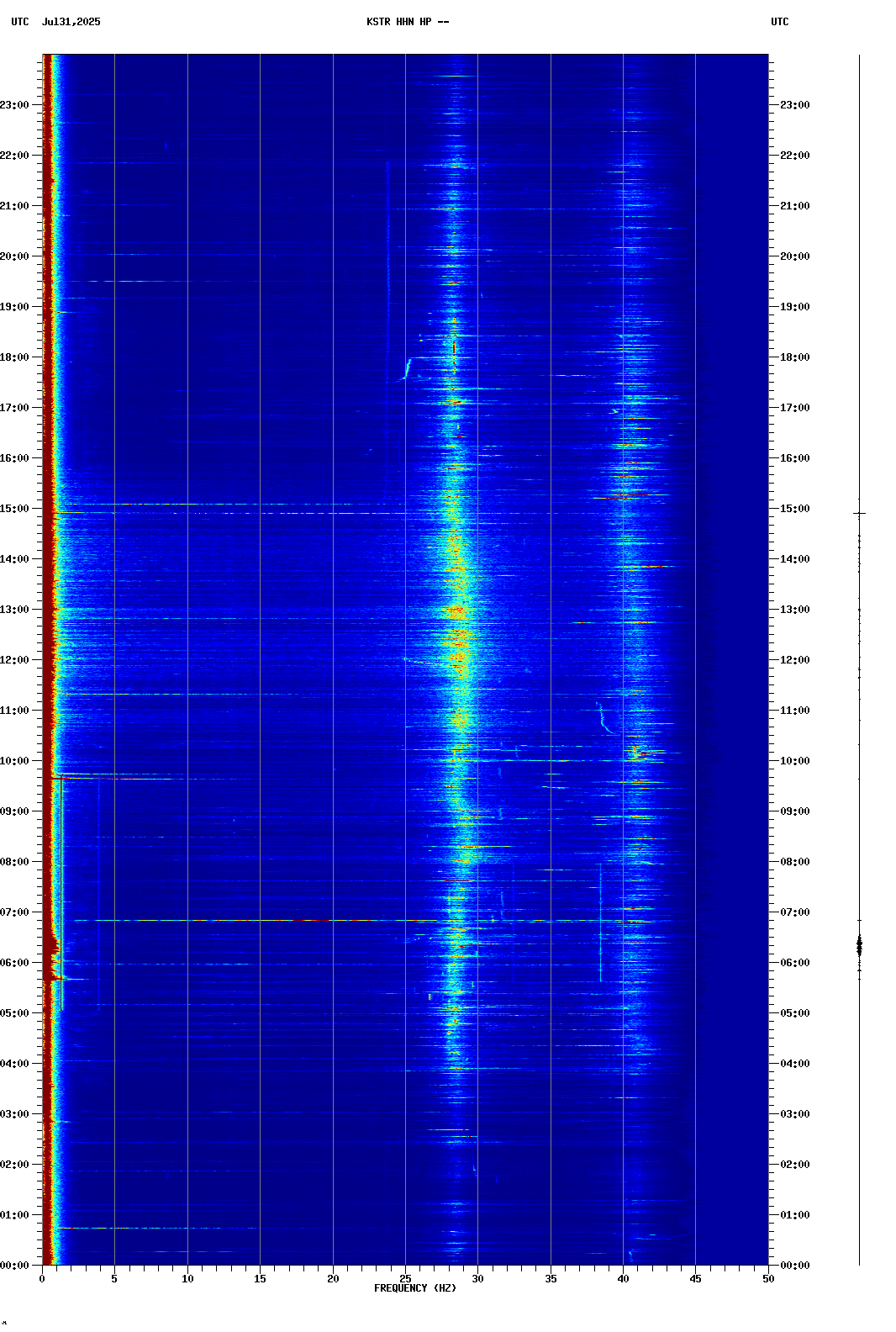Click 12:00 on the right-hand time axis
This screenshot has height=1332, width=896.
click(795, 660)
